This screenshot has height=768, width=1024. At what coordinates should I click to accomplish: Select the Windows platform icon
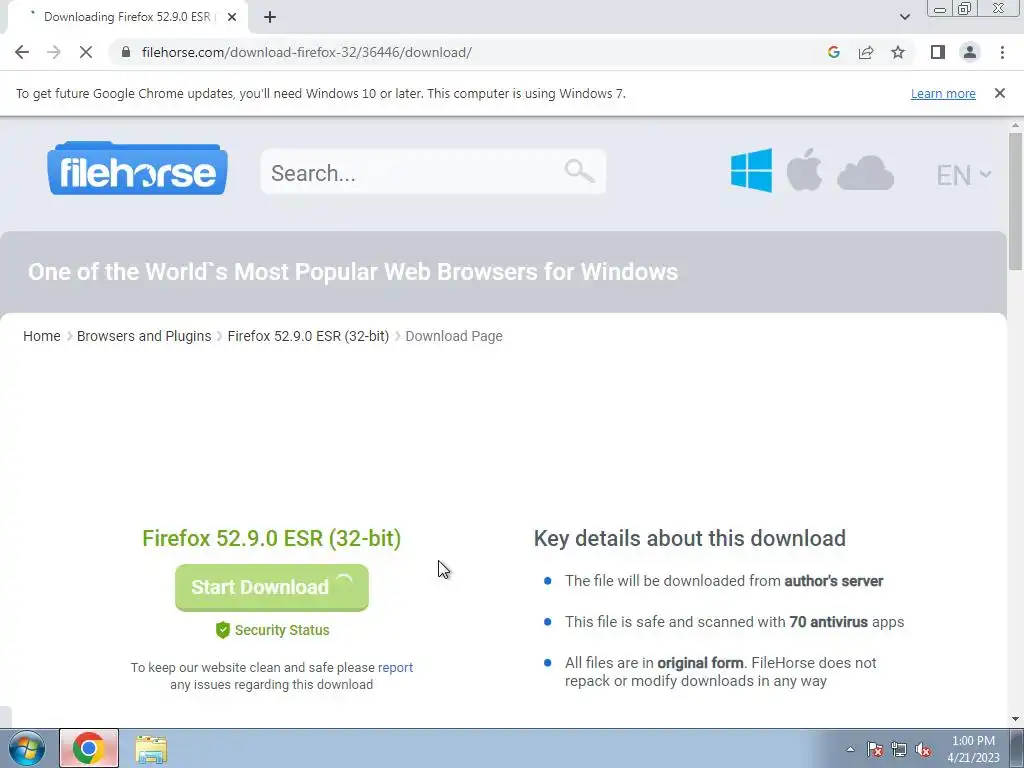pos(751,170)
